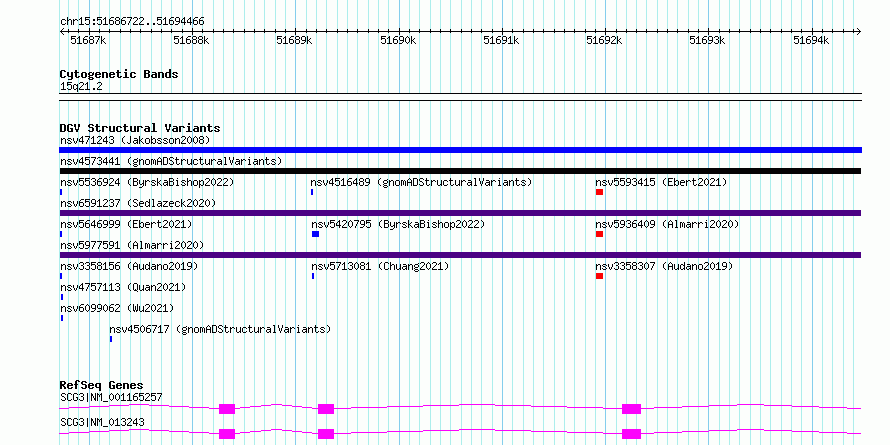Click the 51692k ruler position
The image size is (890, 445).
pyautogui.click(x=604, y=40)
